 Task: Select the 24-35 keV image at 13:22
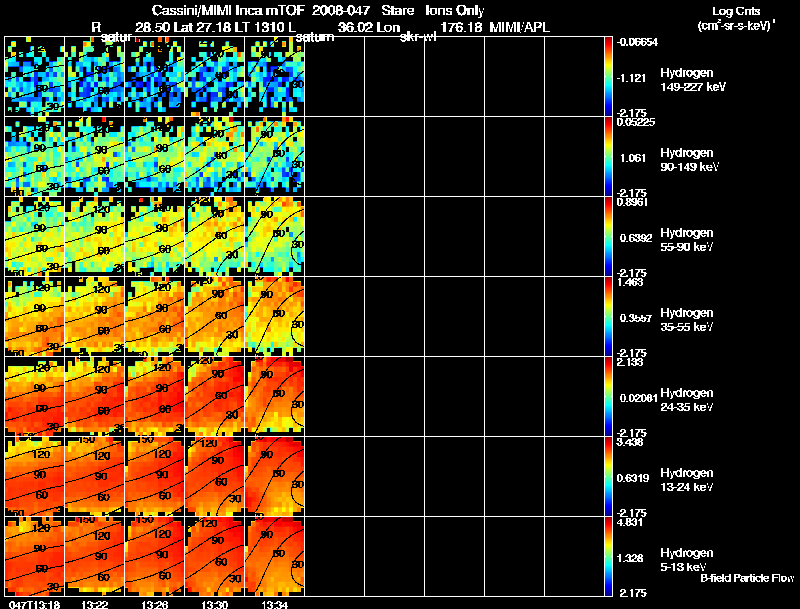[x=95, y=397]
